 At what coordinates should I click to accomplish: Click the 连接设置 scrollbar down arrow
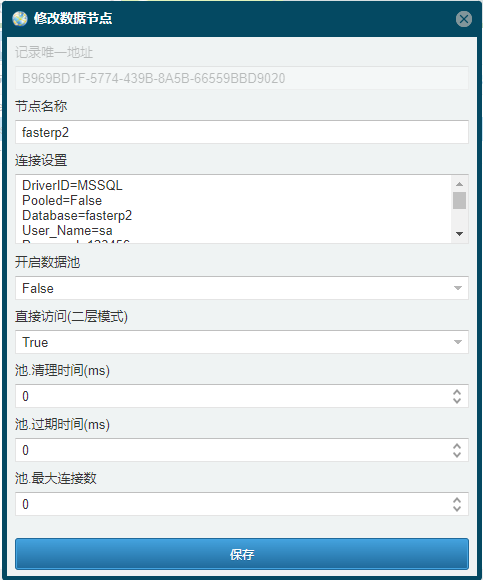tap(459, 234)
